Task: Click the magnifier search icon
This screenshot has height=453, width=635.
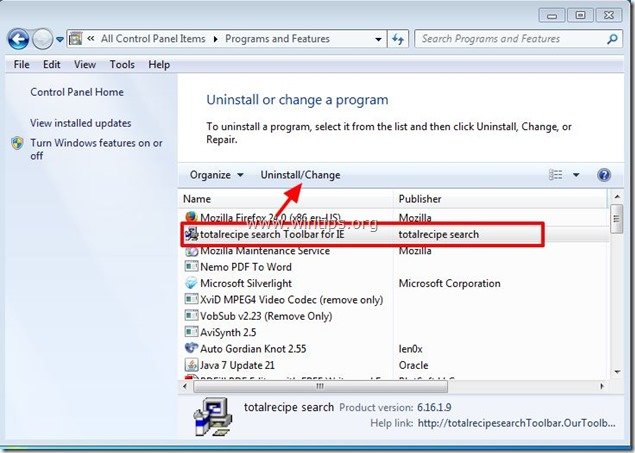Action: (612, 39)
